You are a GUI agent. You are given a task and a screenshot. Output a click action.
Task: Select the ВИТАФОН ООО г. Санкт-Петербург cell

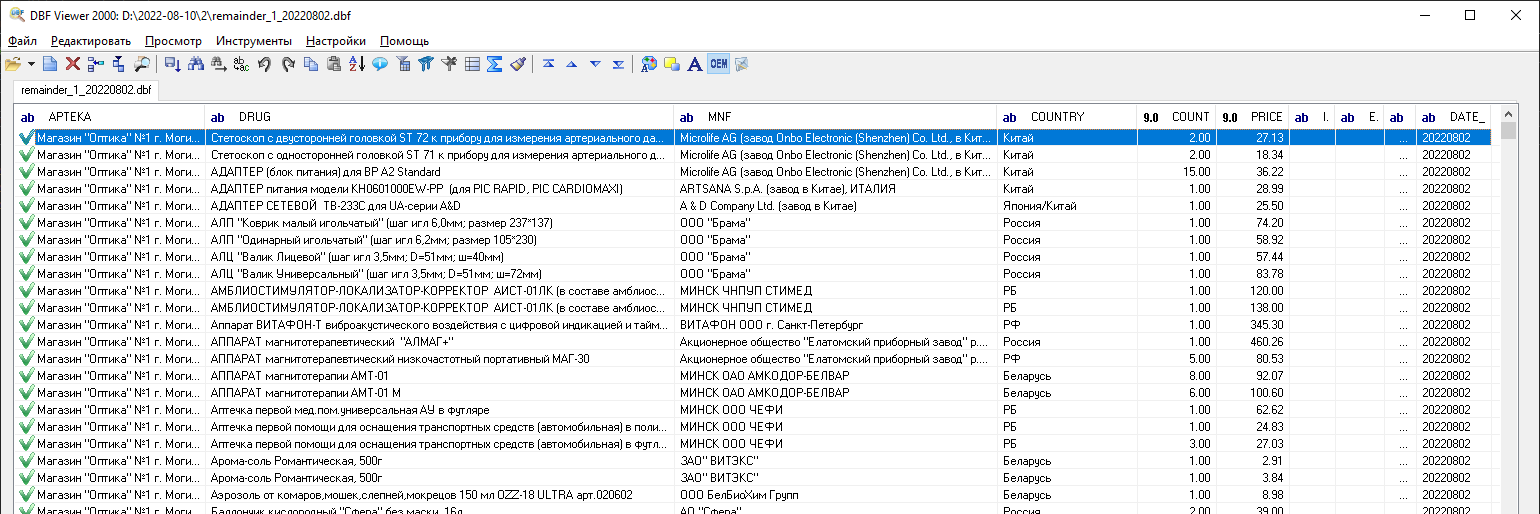835,324
